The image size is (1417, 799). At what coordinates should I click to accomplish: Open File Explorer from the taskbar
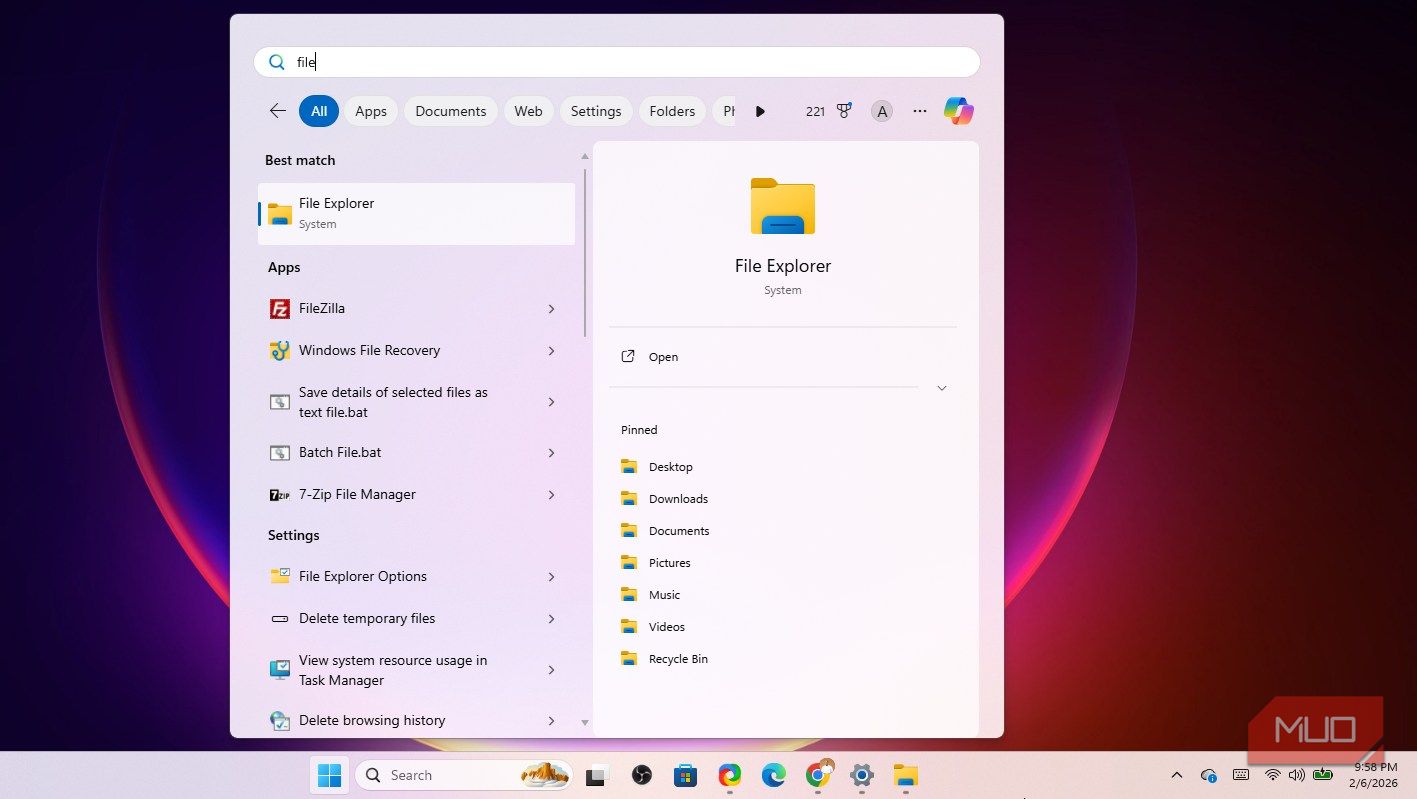pyautogui.click(x=906, y=775)
